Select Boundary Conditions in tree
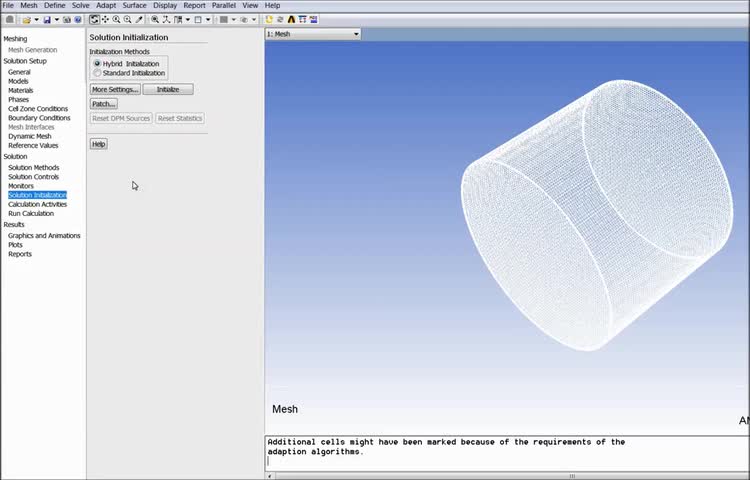750x480 pixels. coord(39,118)
